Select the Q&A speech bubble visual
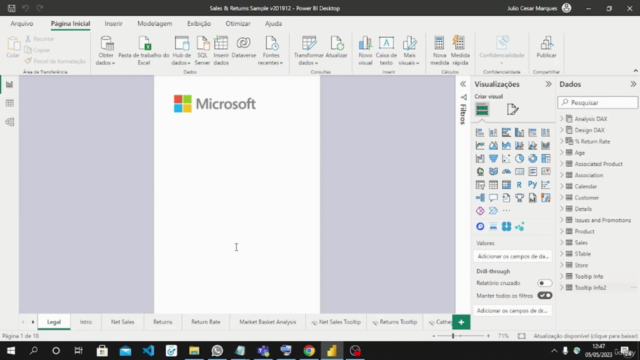The width and height of the screenshot is (640, 360). (x=493, y=198)
